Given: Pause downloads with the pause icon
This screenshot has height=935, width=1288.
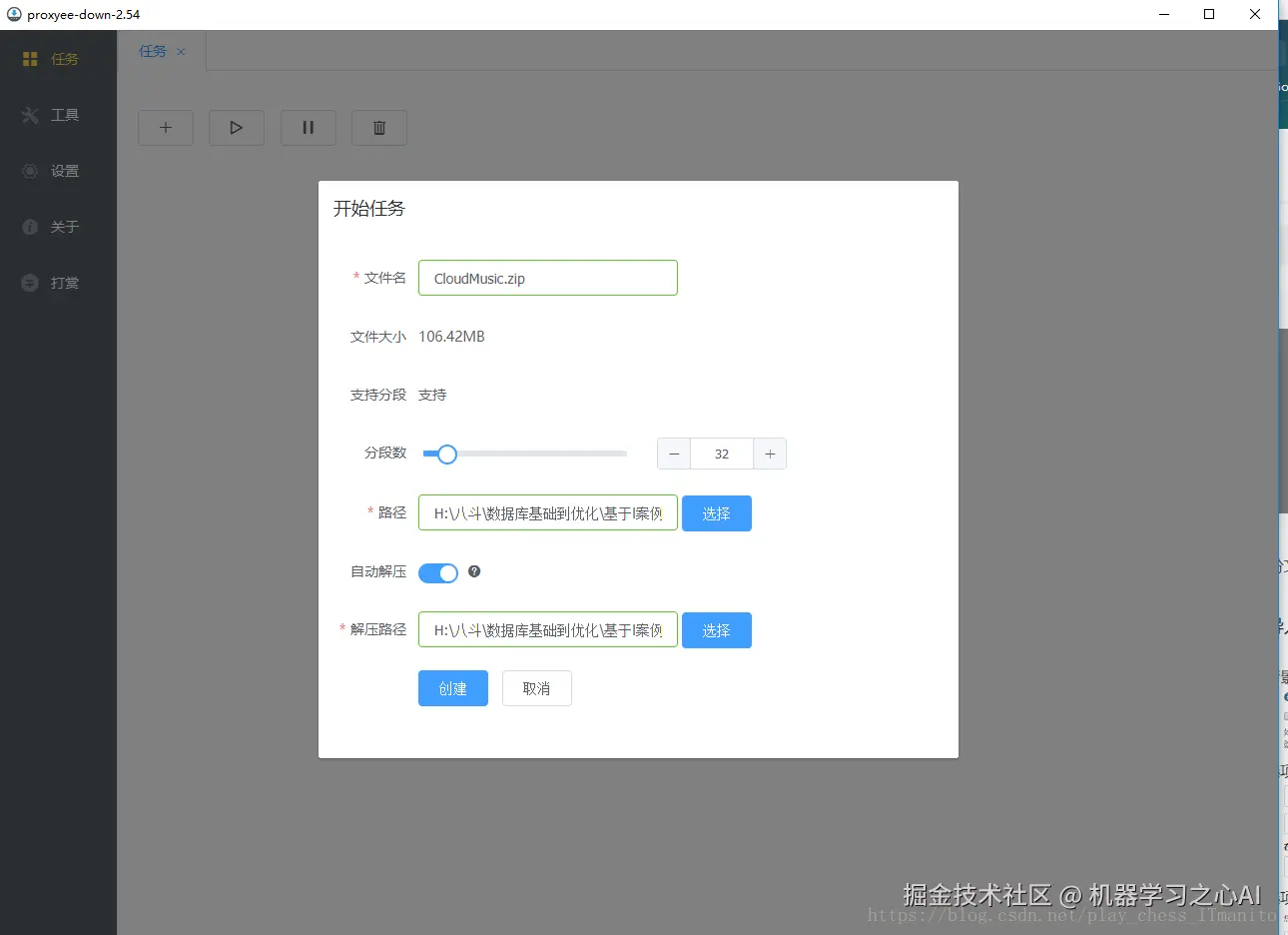Looking at the screenshot, I should (308, 127).
